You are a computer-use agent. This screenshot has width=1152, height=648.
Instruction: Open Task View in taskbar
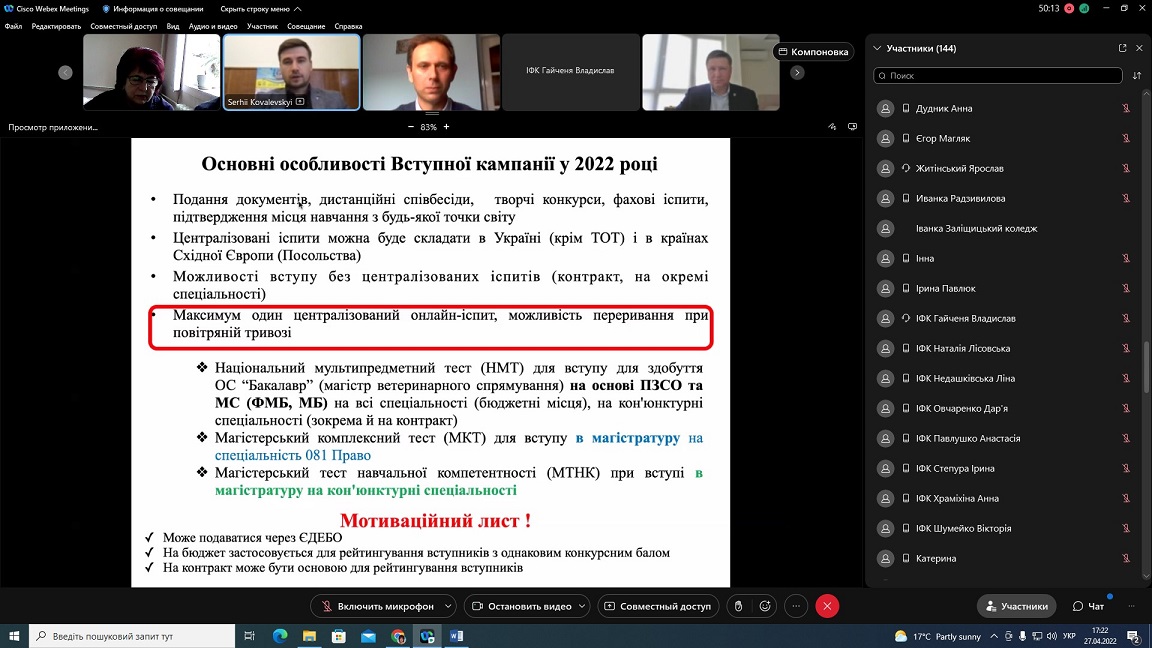[x=249, y=636]
